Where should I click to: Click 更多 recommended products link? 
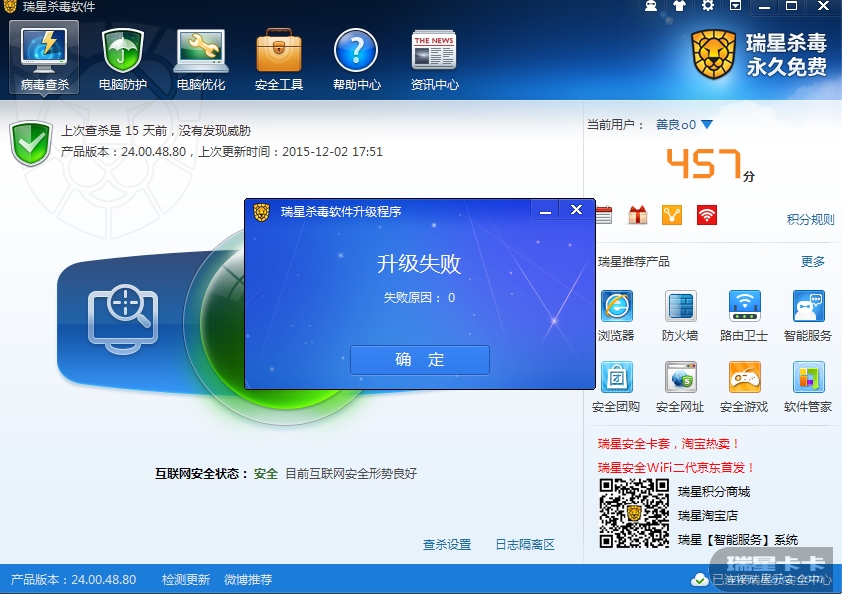pyautogui.click(x=812, y=261)
